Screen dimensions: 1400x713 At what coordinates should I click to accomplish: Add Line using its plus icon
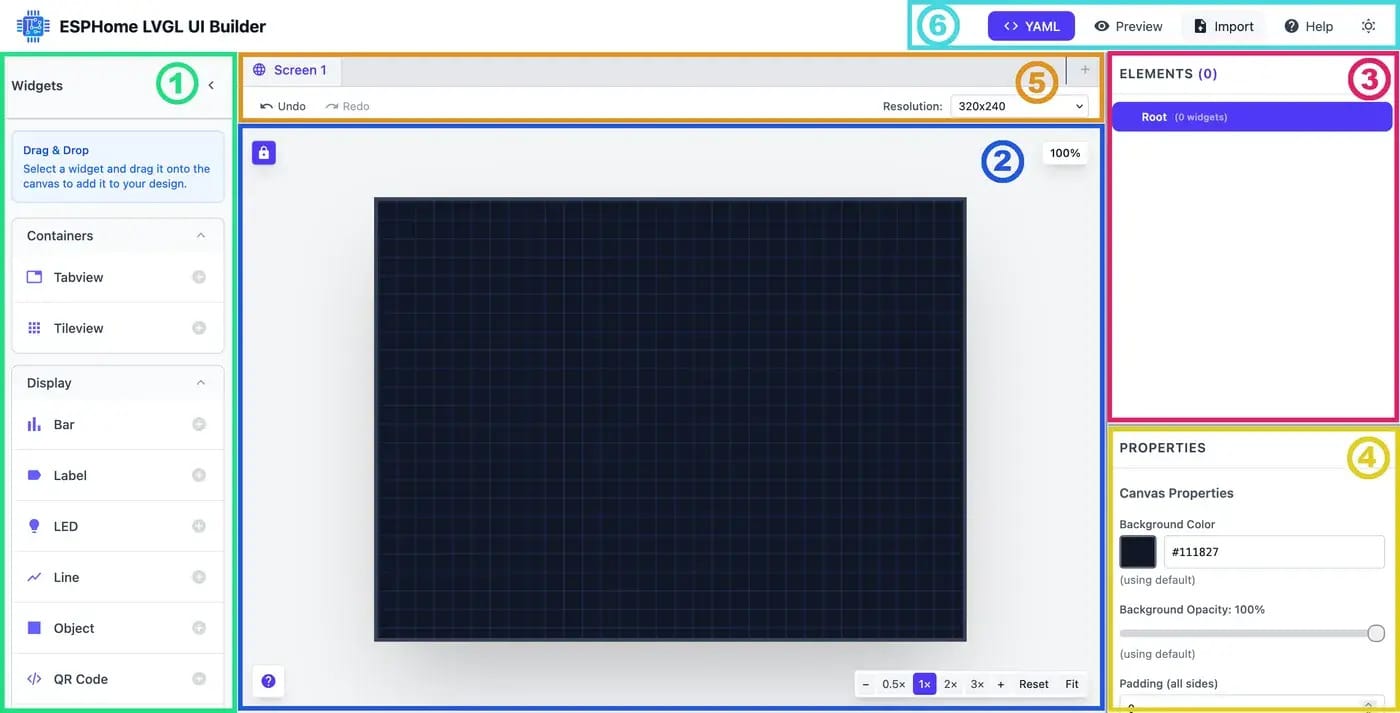[x=199, y=577]
